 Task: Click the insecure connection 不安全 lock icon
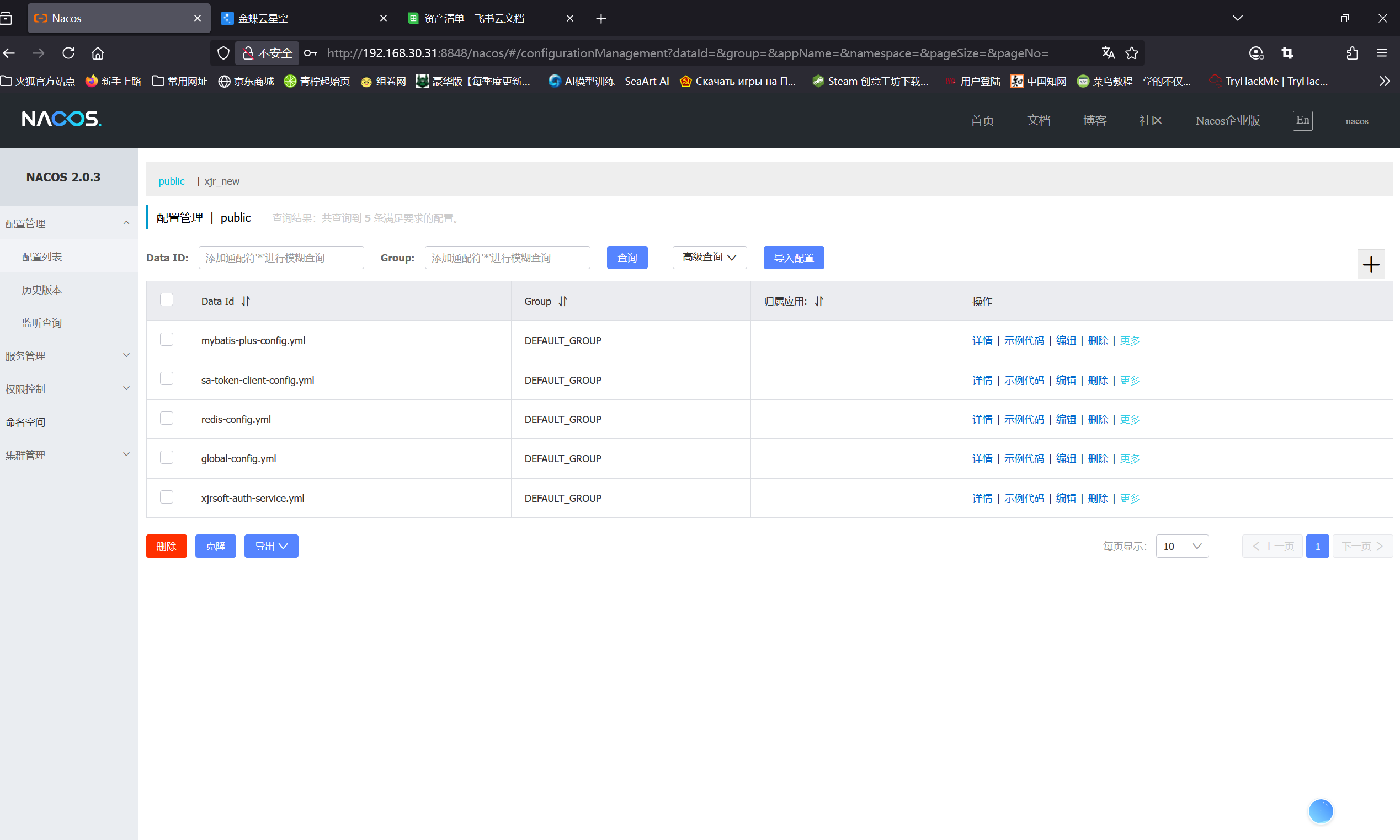[267, 53]
